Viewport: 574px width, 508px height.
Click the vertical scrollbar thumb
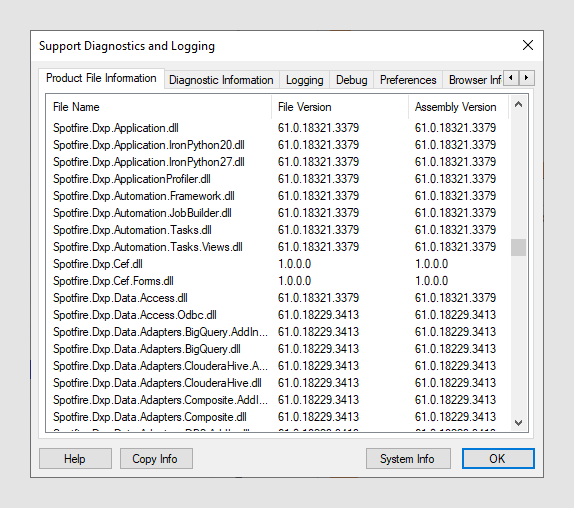(x=518, y=247)
